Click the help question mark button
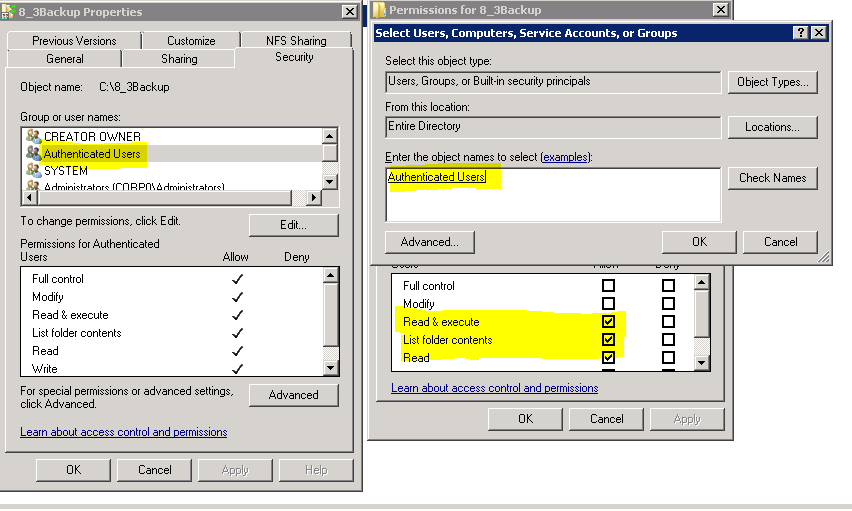The height and width of the screenshot is (511, 852). click(x=801, y=33)
